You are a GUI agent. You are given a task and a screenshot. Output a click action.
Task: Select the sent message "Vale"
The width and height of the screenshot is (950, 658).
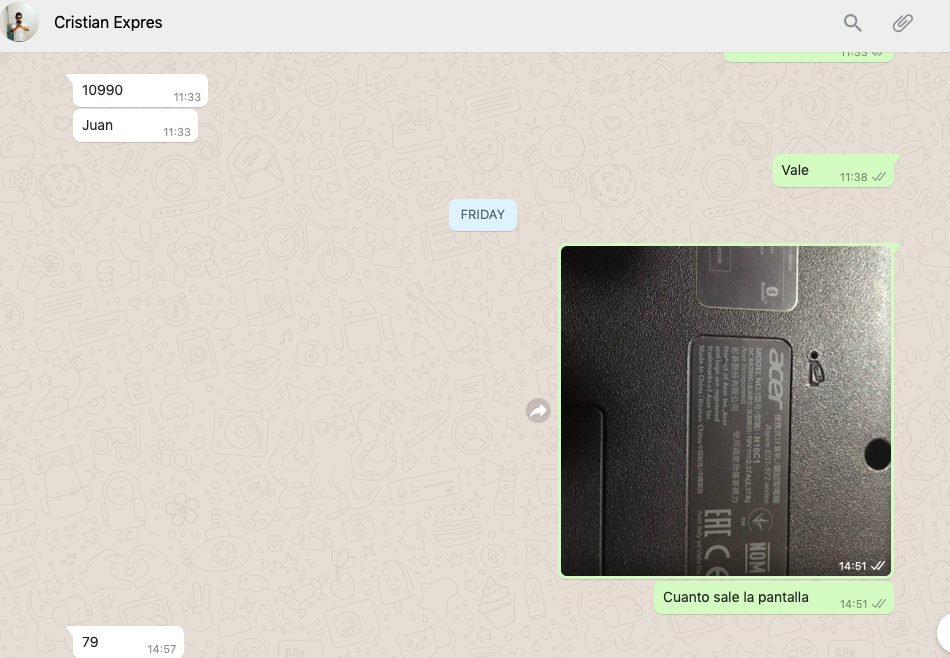click(x=833, y=171)
